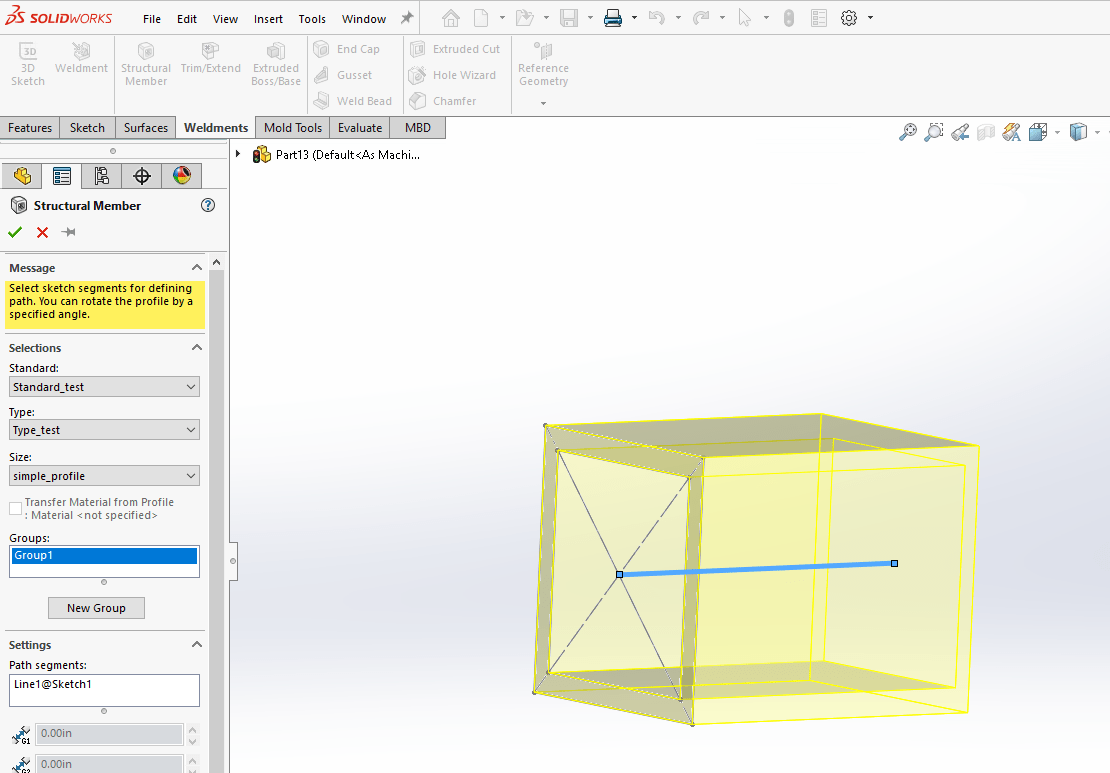Pin the Structural Member dialog
This screenshot has width=1110, height=773.
click(x=68, y=231)
